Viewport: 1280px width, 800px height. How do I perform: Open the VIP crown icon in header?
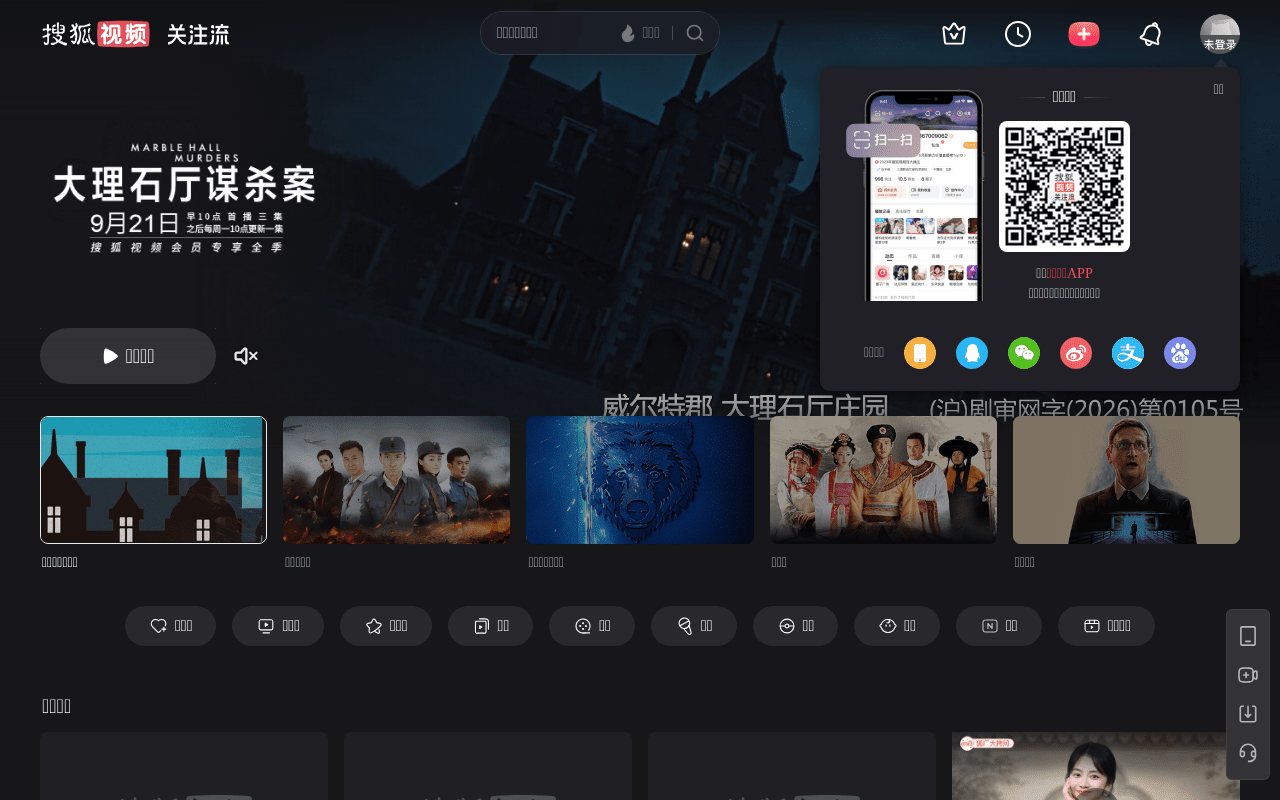point(954,34)
